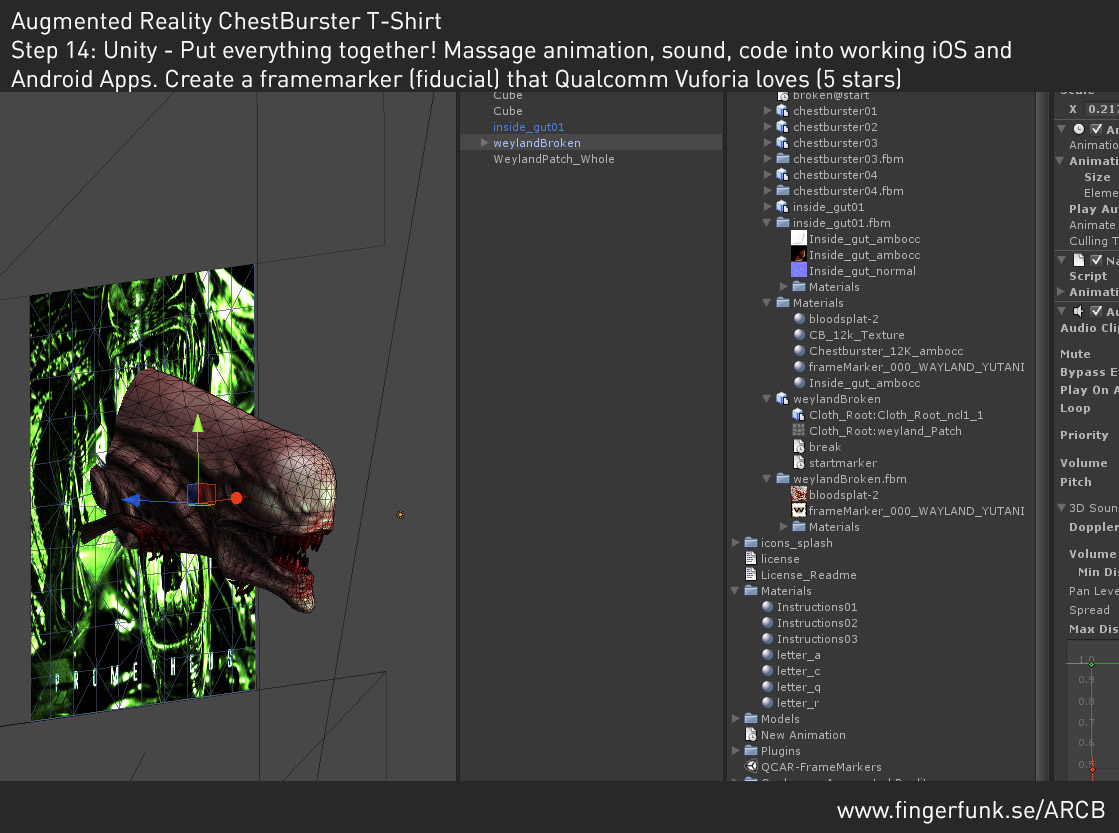Click the script component page icon

point(1079,260)
